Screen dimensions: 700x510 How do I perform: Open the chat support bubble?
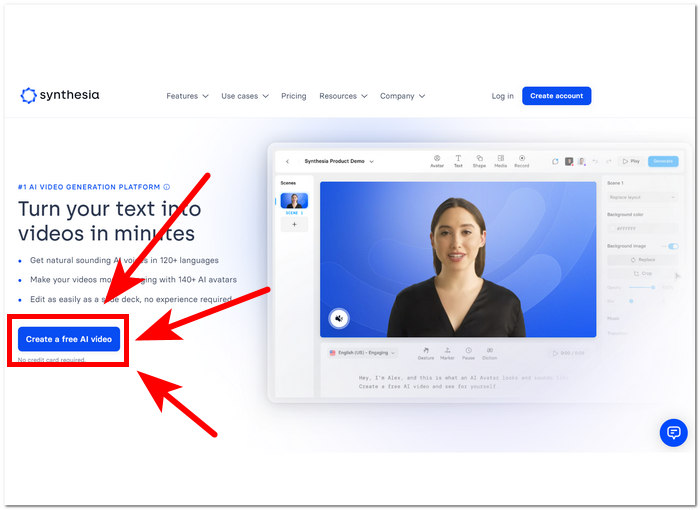673,432
